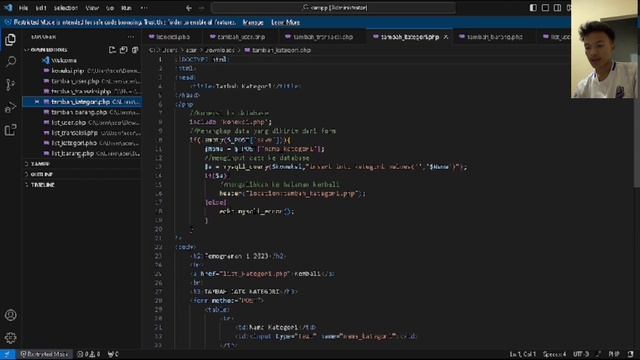Click the command center search box
This screenshot has height=360, width=640.
pos(333,8)
